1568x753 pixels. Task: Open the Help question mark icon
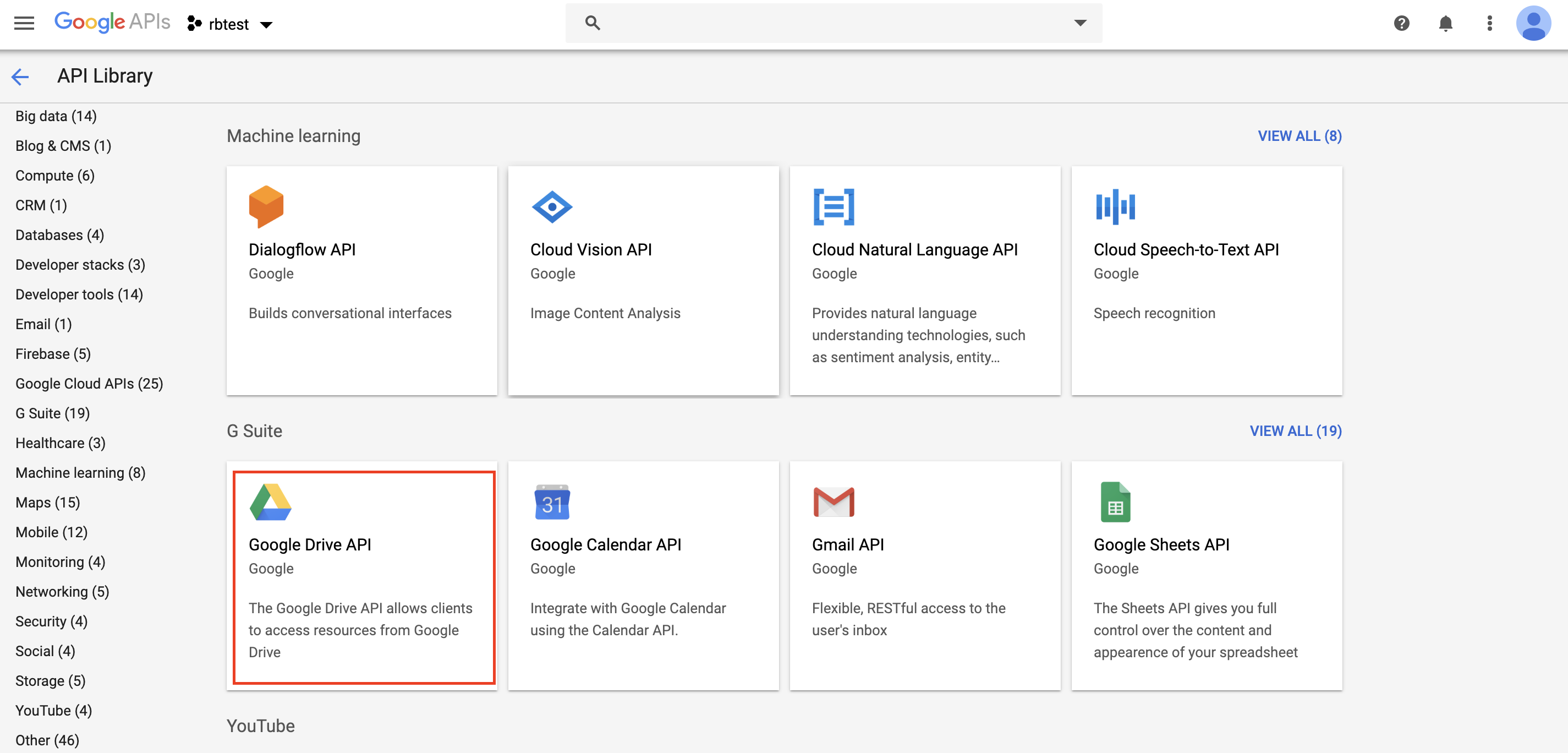coord(1401,23)
